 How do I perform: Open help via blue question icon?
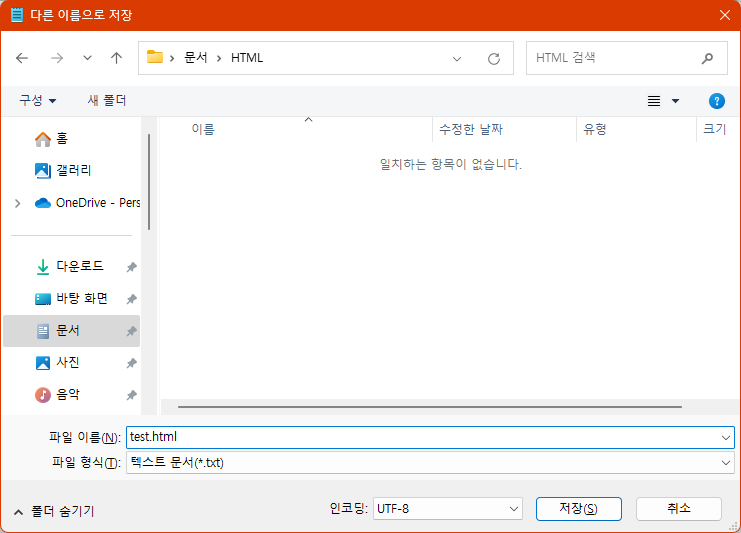pyautogui.click(x=716, y=101)
